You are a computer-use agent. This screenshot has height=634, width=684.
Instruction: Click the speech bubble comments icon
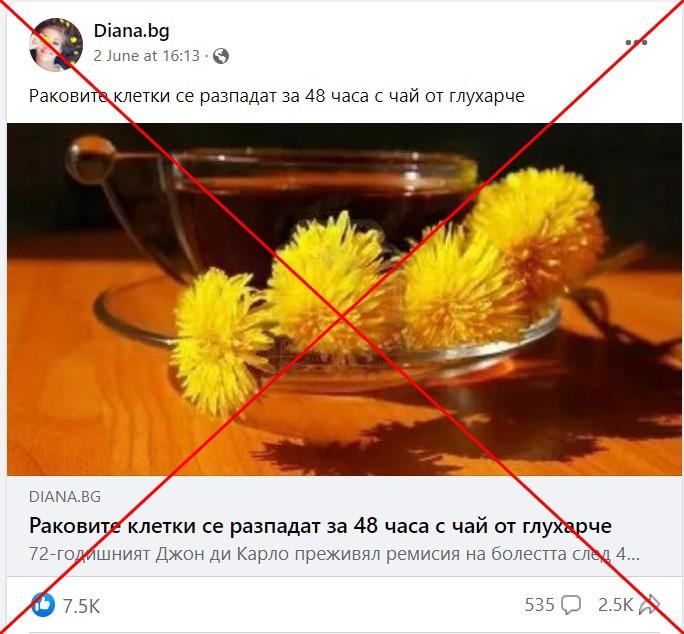pyautogui.click(x=571, y=605)
